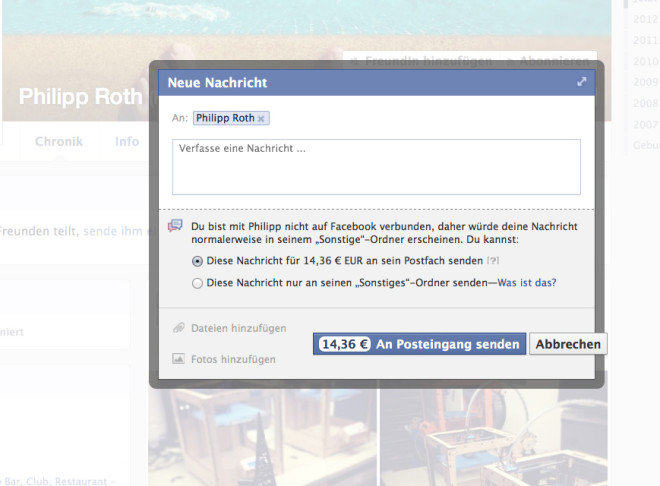Click the Philipp Roth profile name heading
Image resolution: width=660 pixels, height=486 pixels.
coord(81,96)
